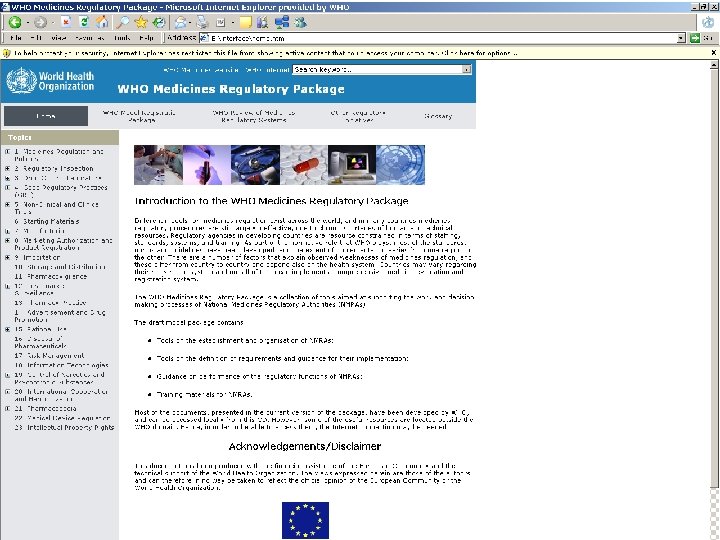This screenshot has width=720, height=540.
Task: Open the Back button history dropdown
Action: [28, 22]
